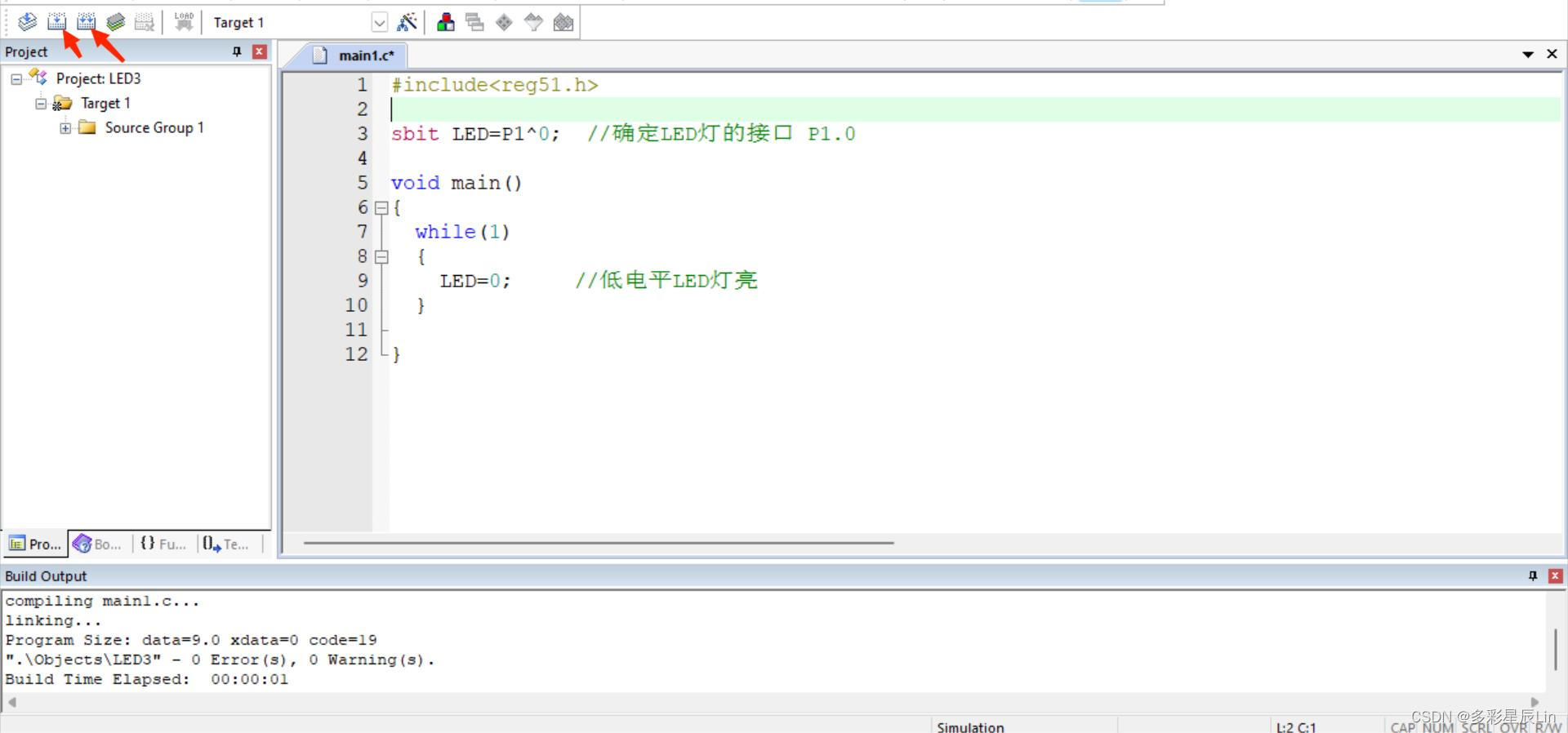This screenshot has height=733, width=1568.
Task: Pin the Build Output panel
Action: (x=1533, y=575)
